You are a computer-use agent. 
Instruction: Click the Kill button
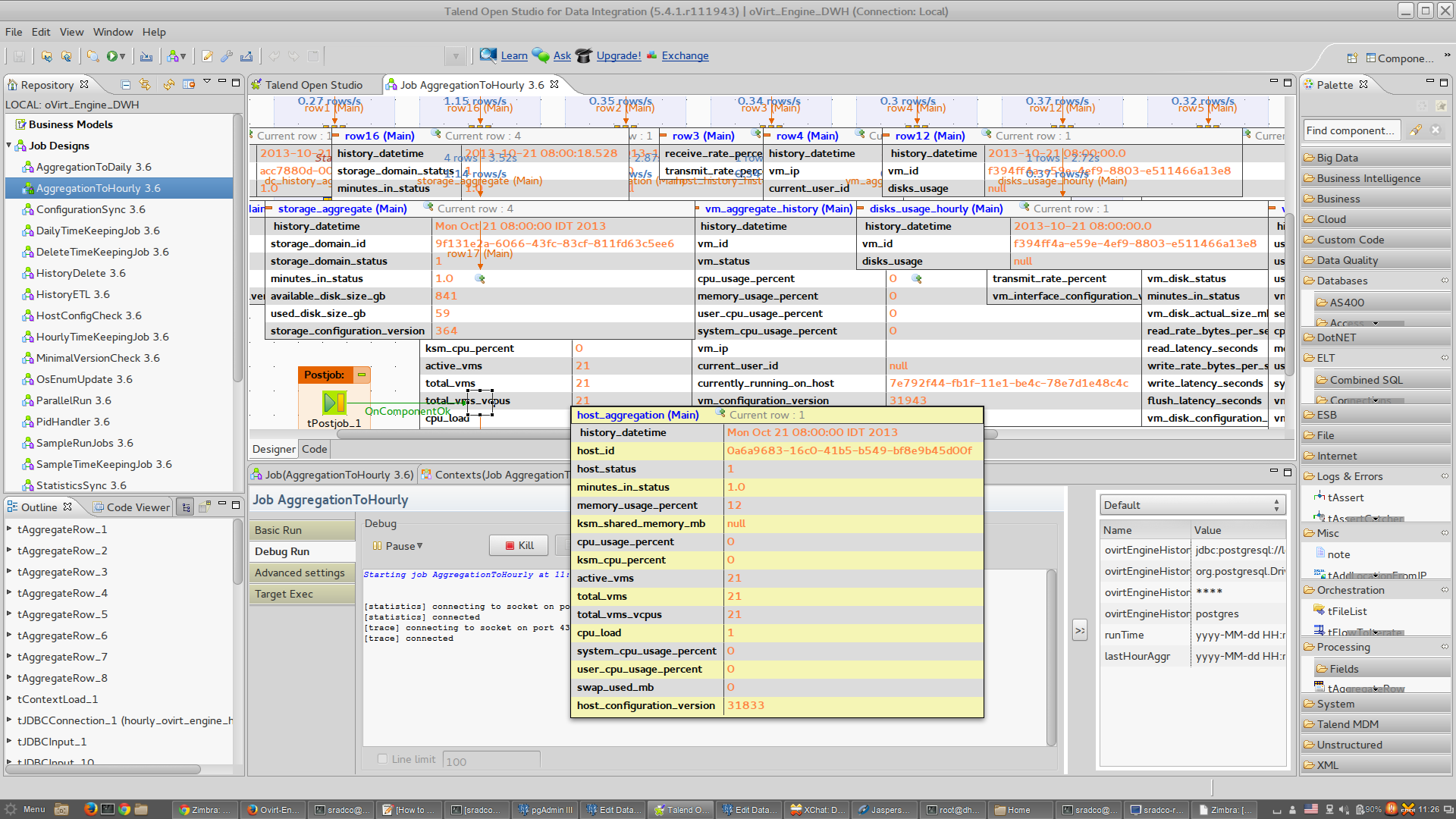[x=519, y=545]
